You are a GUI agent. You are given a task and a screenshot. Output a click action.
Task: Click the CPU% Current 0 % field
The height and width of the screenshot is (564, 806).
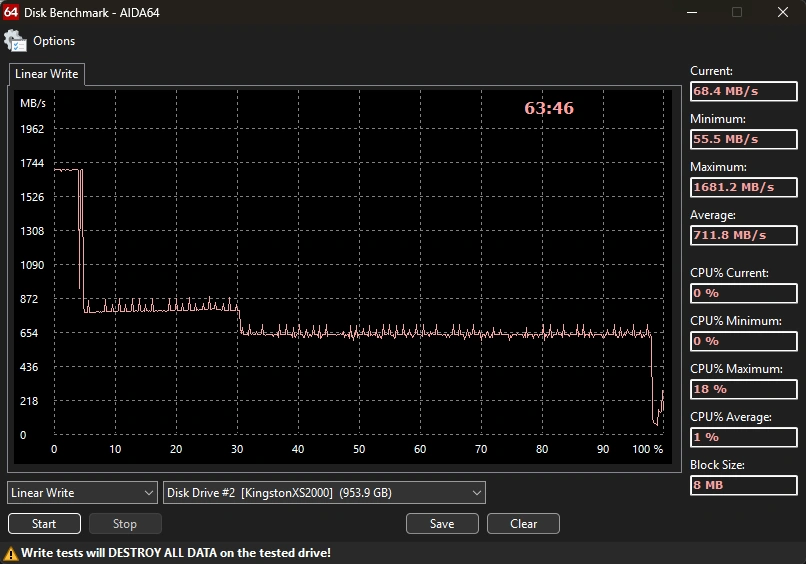tap(744, 293)
